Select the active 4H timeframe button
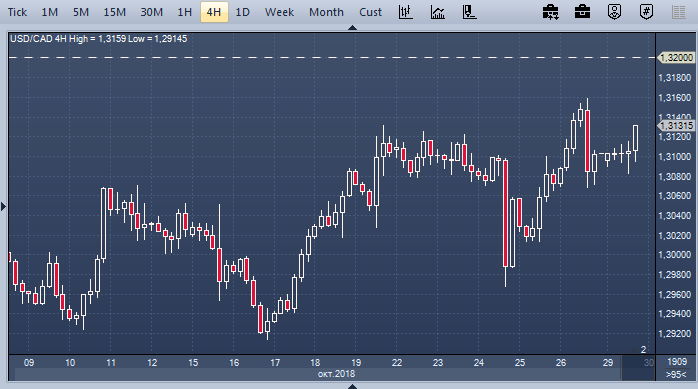The width and height of the screenshot is (698, 389). point(214,12)
